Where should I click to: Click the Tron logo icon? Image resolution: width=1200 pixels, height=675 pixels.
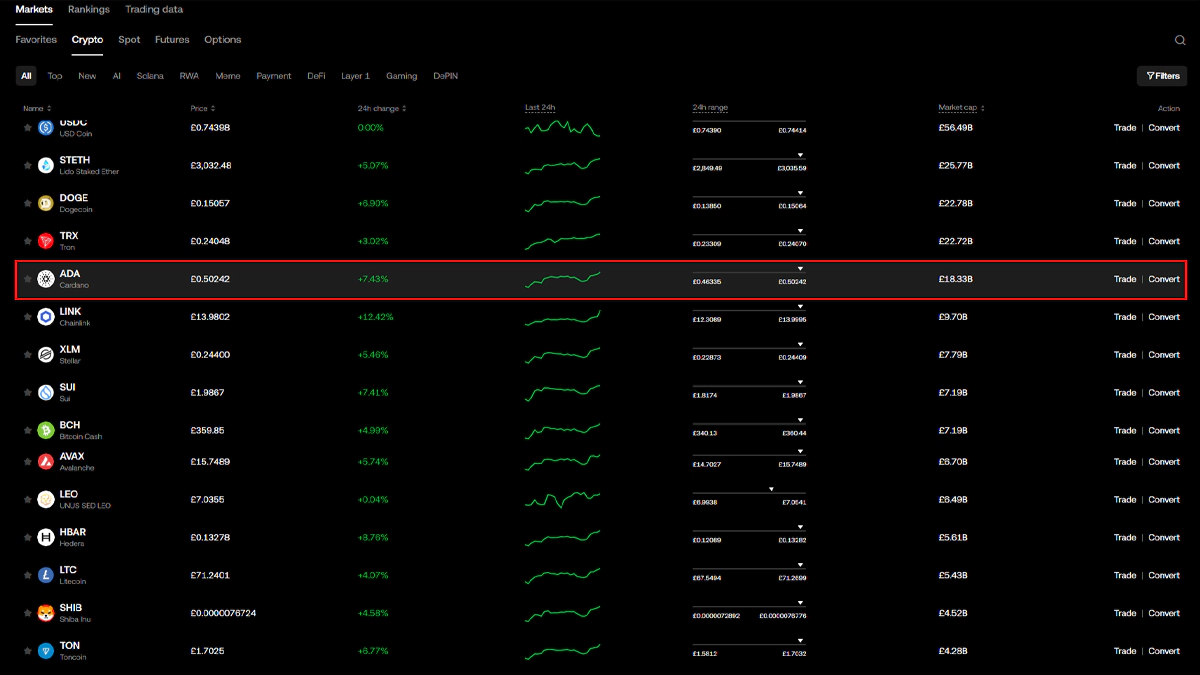(x=45, y=241)
